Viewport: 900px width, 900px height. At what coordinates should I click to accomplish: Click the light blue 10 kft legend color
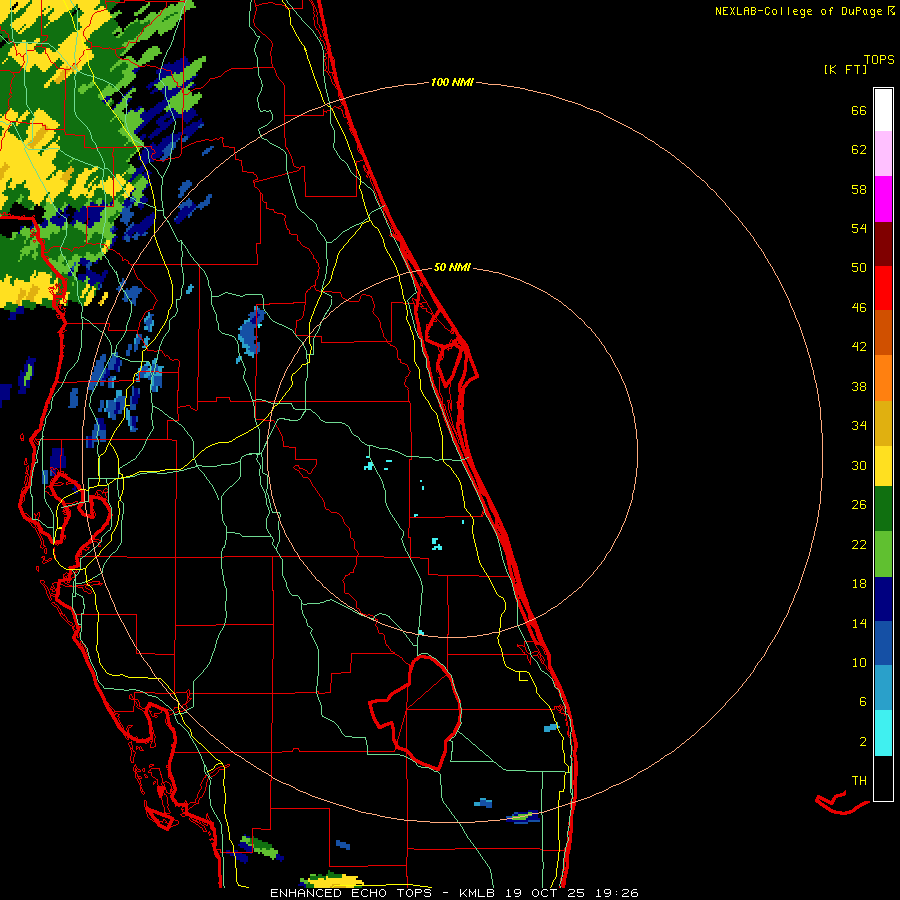[883, 688]
